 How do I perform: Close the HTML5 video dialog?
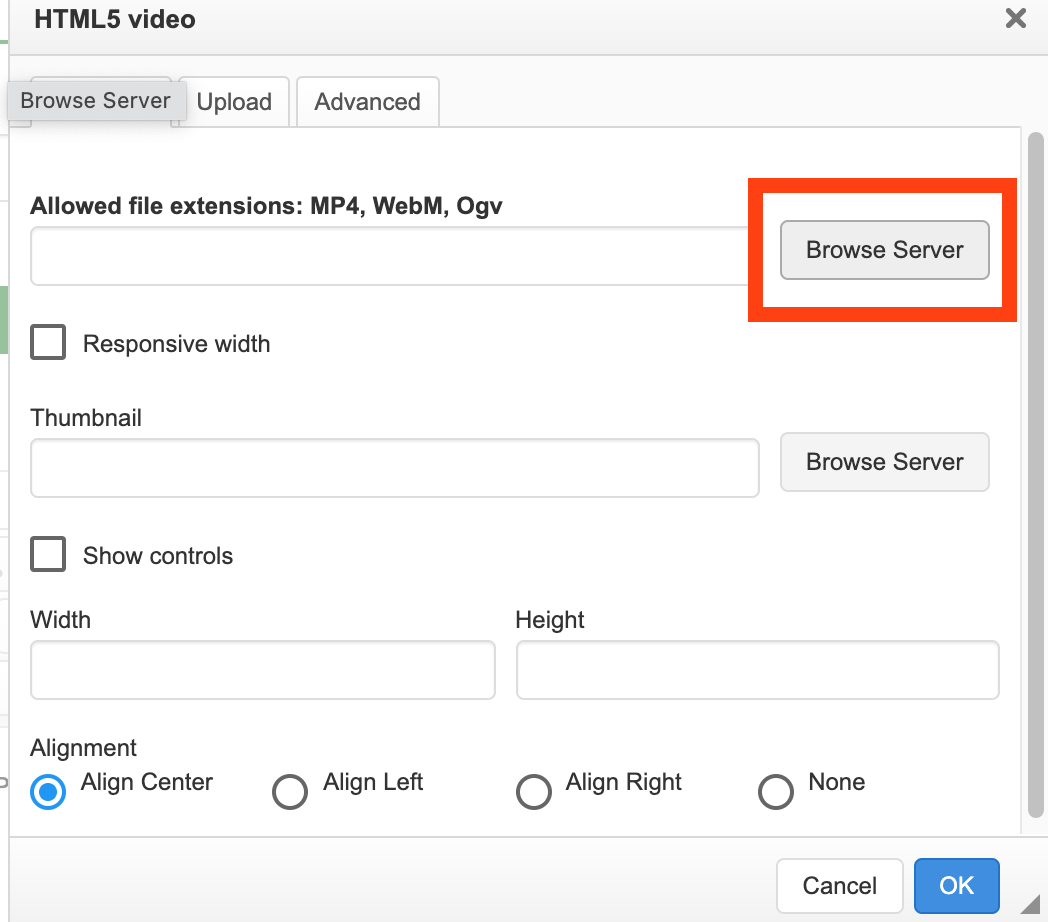1015,19
